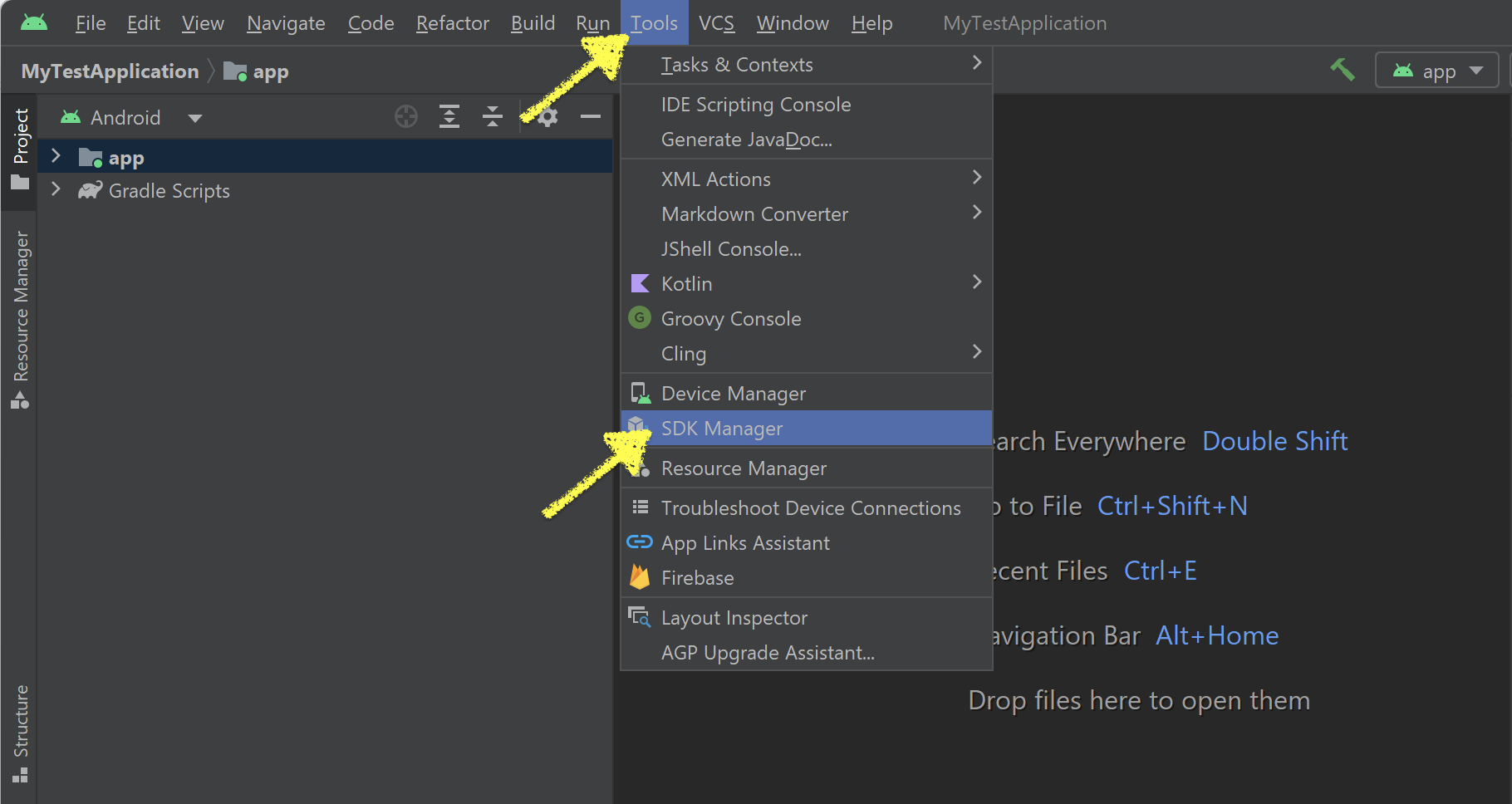Open the File menu
The image size is (1512, 804).
91,23
